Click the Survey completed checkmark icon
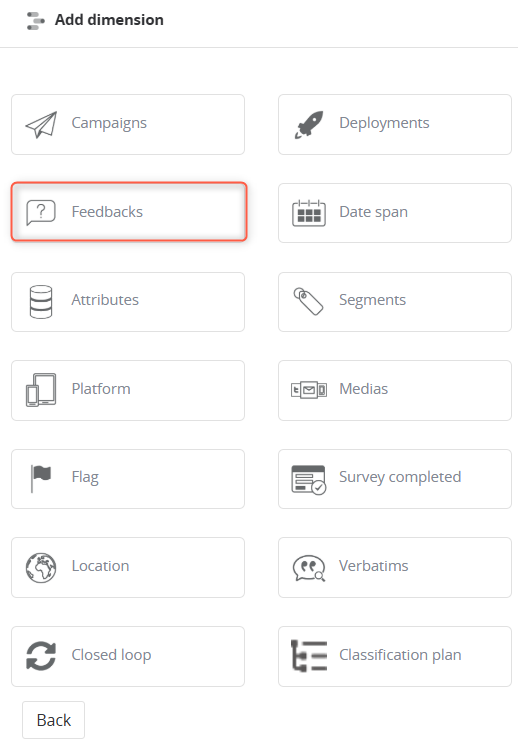The image size is (518, 748). click(309, 479)
